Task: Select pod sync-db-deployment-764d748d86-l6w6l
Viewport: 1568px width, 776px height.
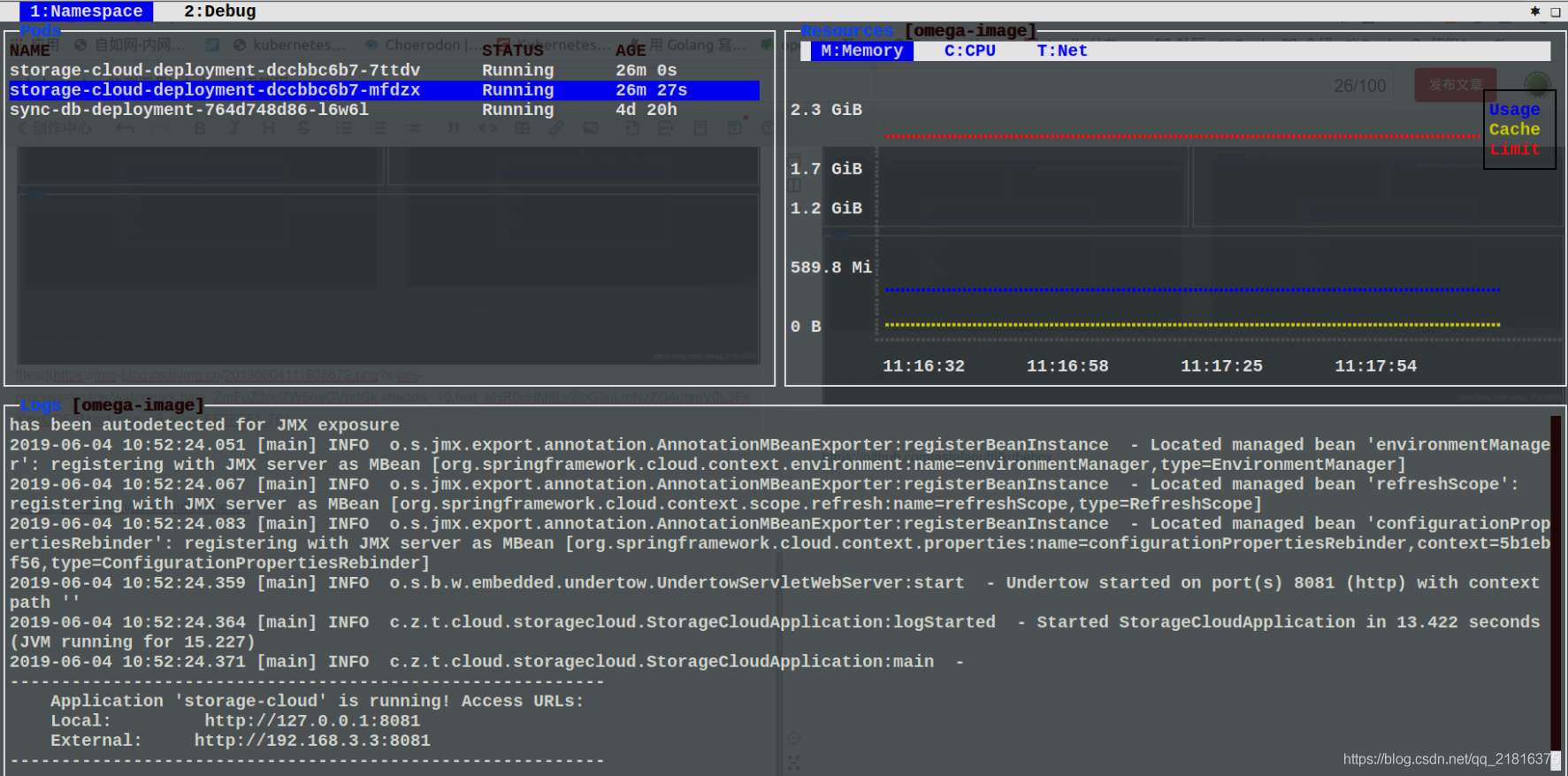Action: (x=384, y=110)
